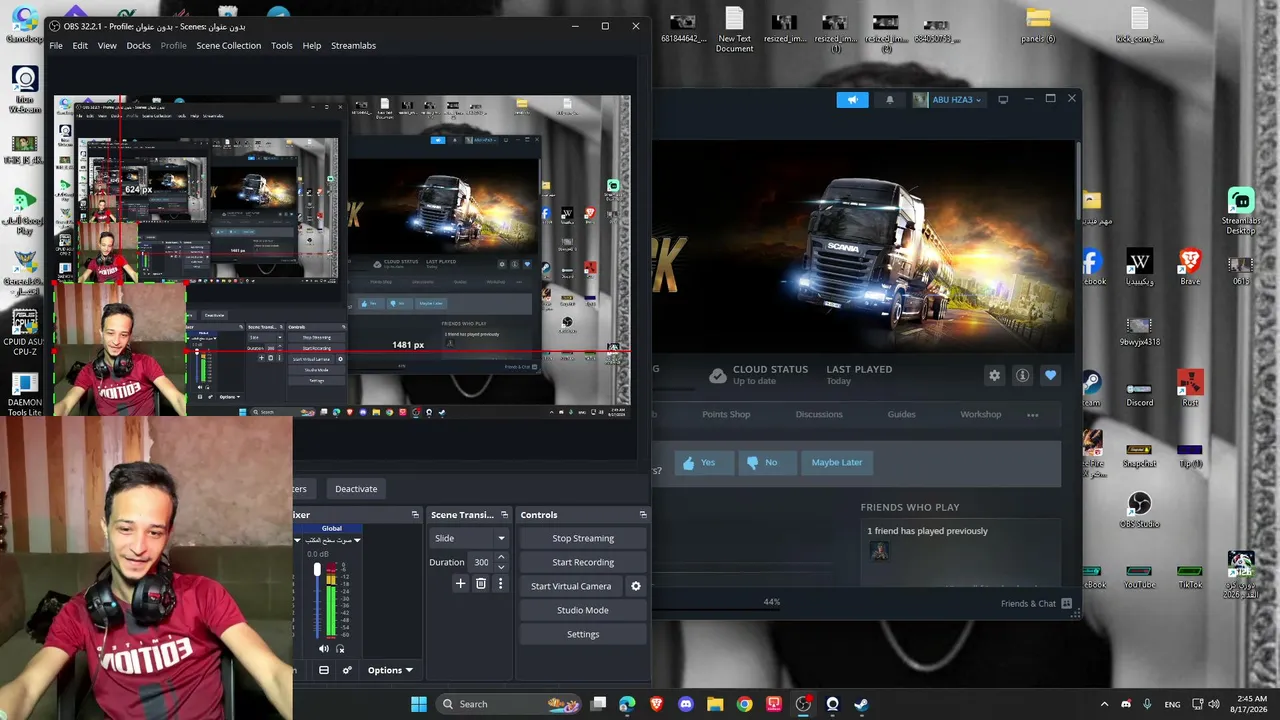
Task: Open Guides tab in Steam
Action: tap(901, 414)
